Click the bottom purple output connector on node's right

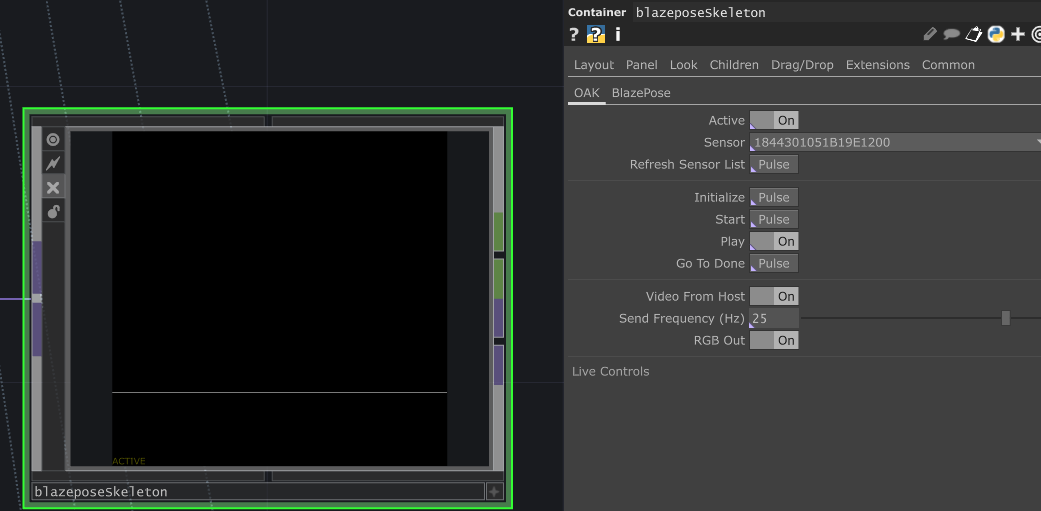pos(499,365)
